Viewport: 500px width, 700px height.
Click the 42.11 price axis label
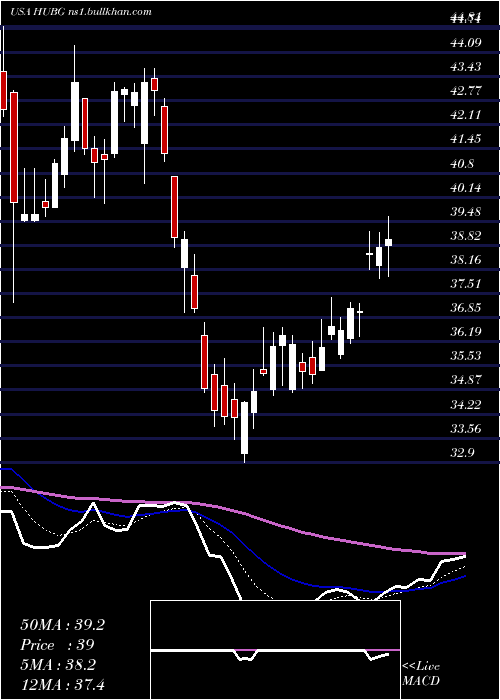click(466, 115)
